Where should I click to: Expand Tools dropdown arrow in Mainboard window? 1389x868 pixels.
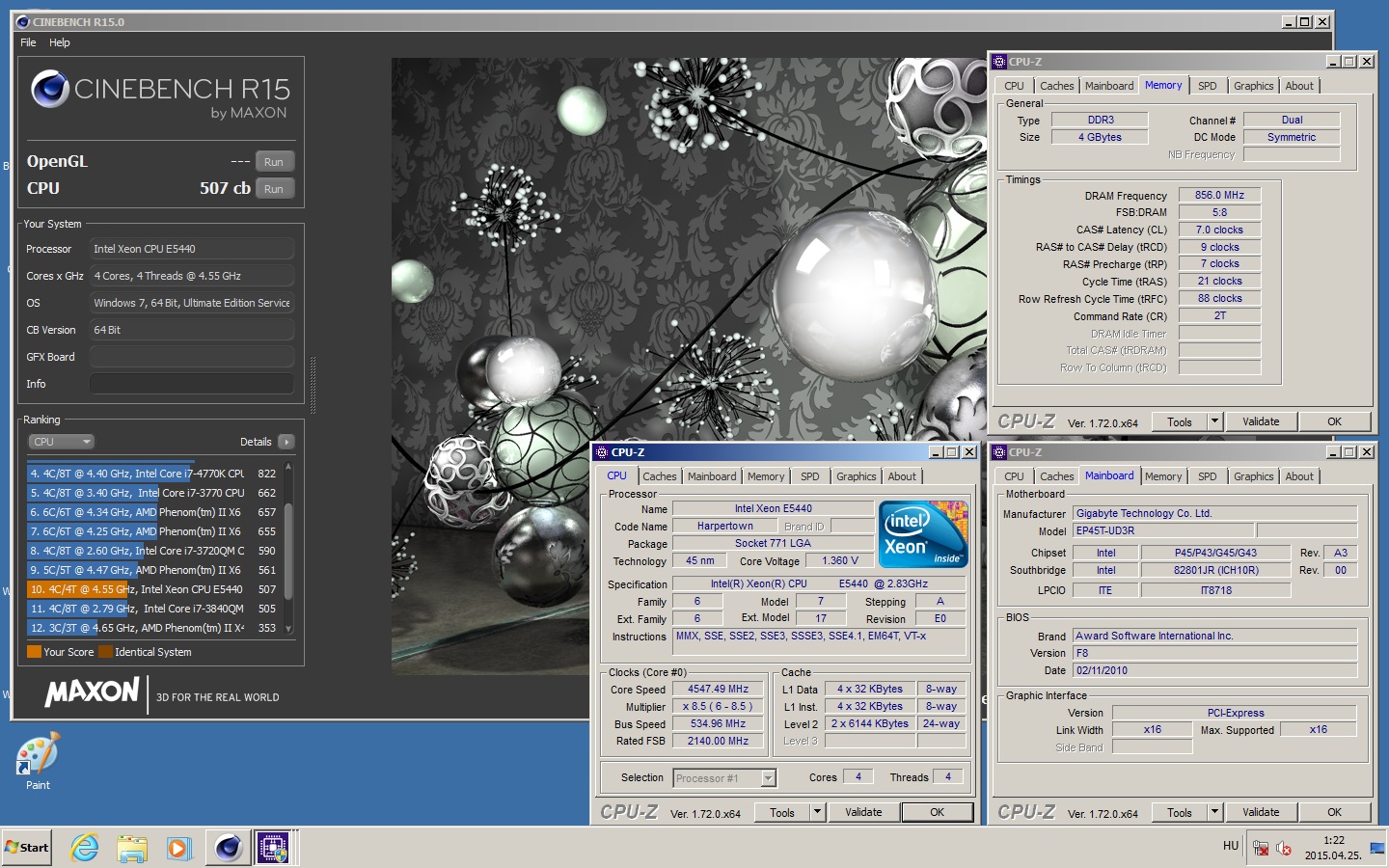click(x=1214, y=812)
